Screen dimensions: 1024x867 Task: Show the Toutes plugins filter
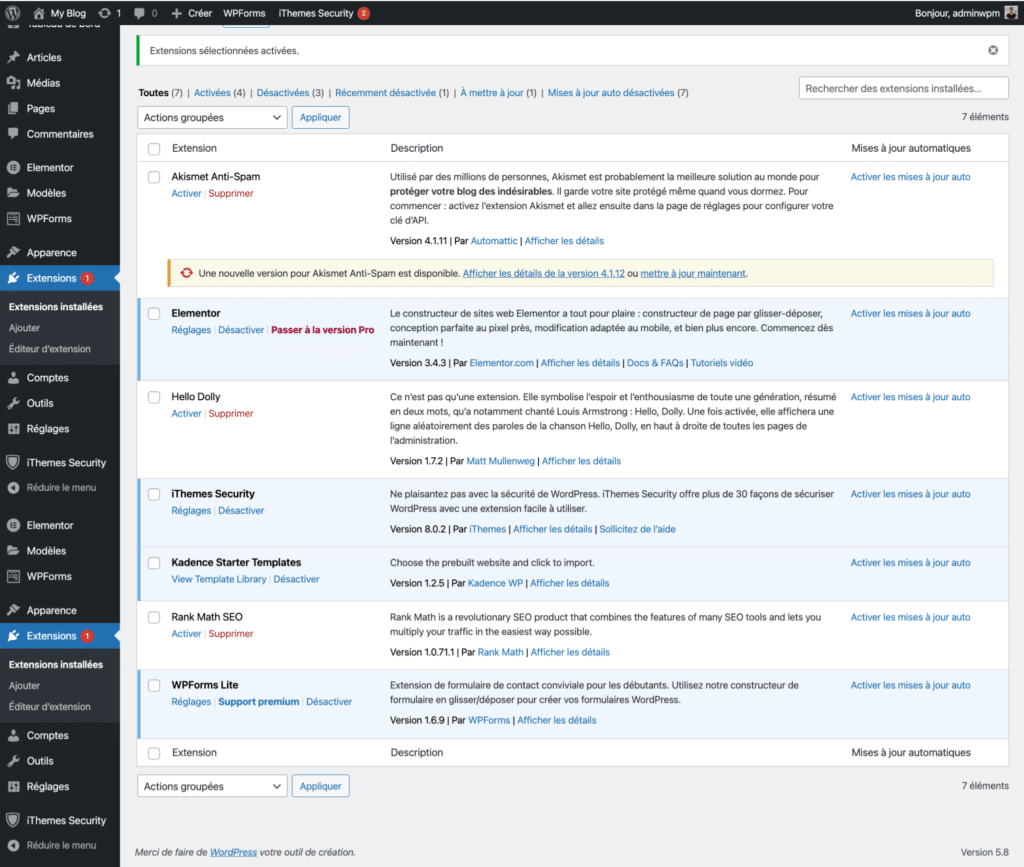153,93
